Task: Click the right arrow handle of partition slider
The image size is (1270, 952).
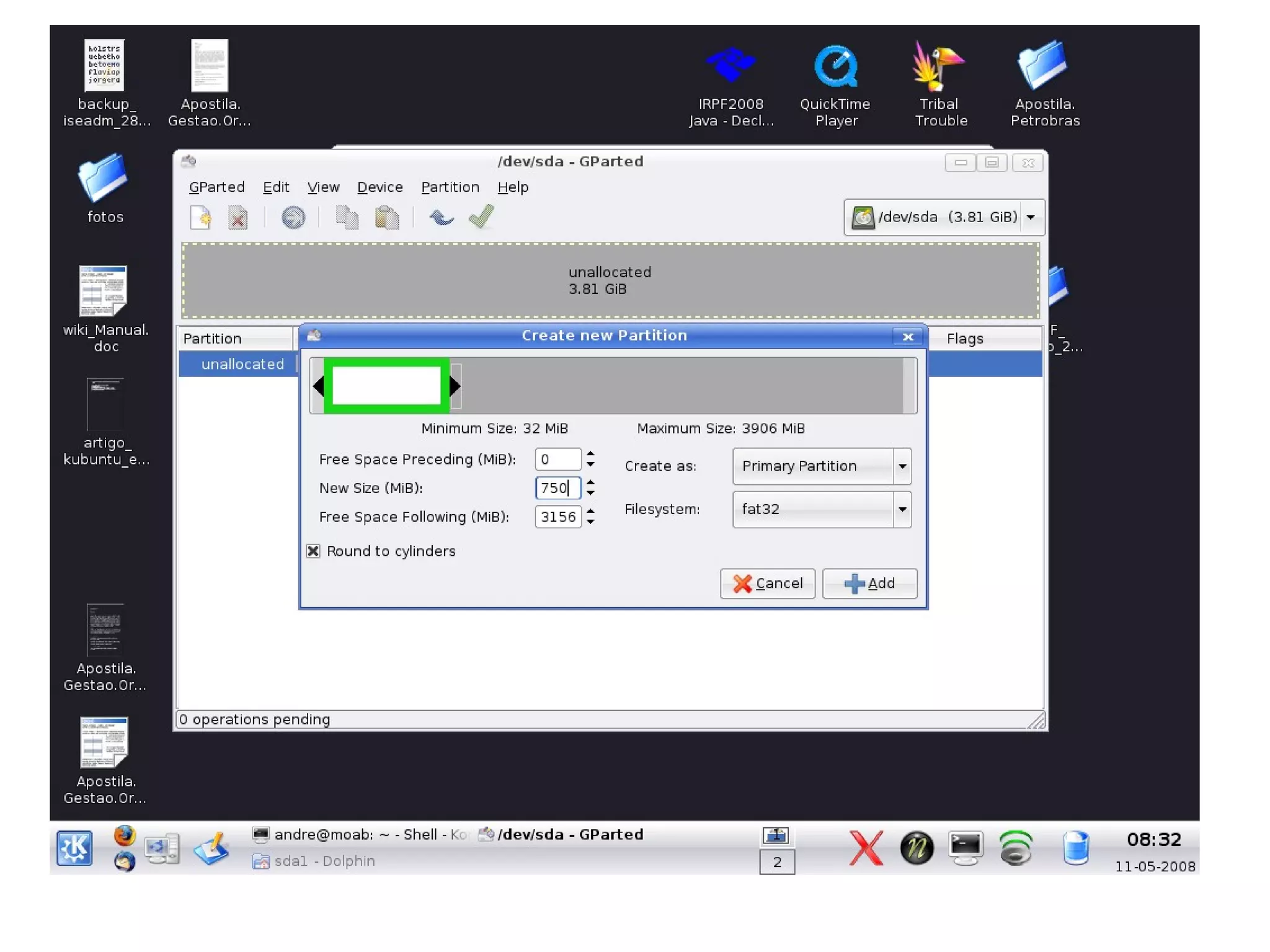Action: tap(455, 386)
